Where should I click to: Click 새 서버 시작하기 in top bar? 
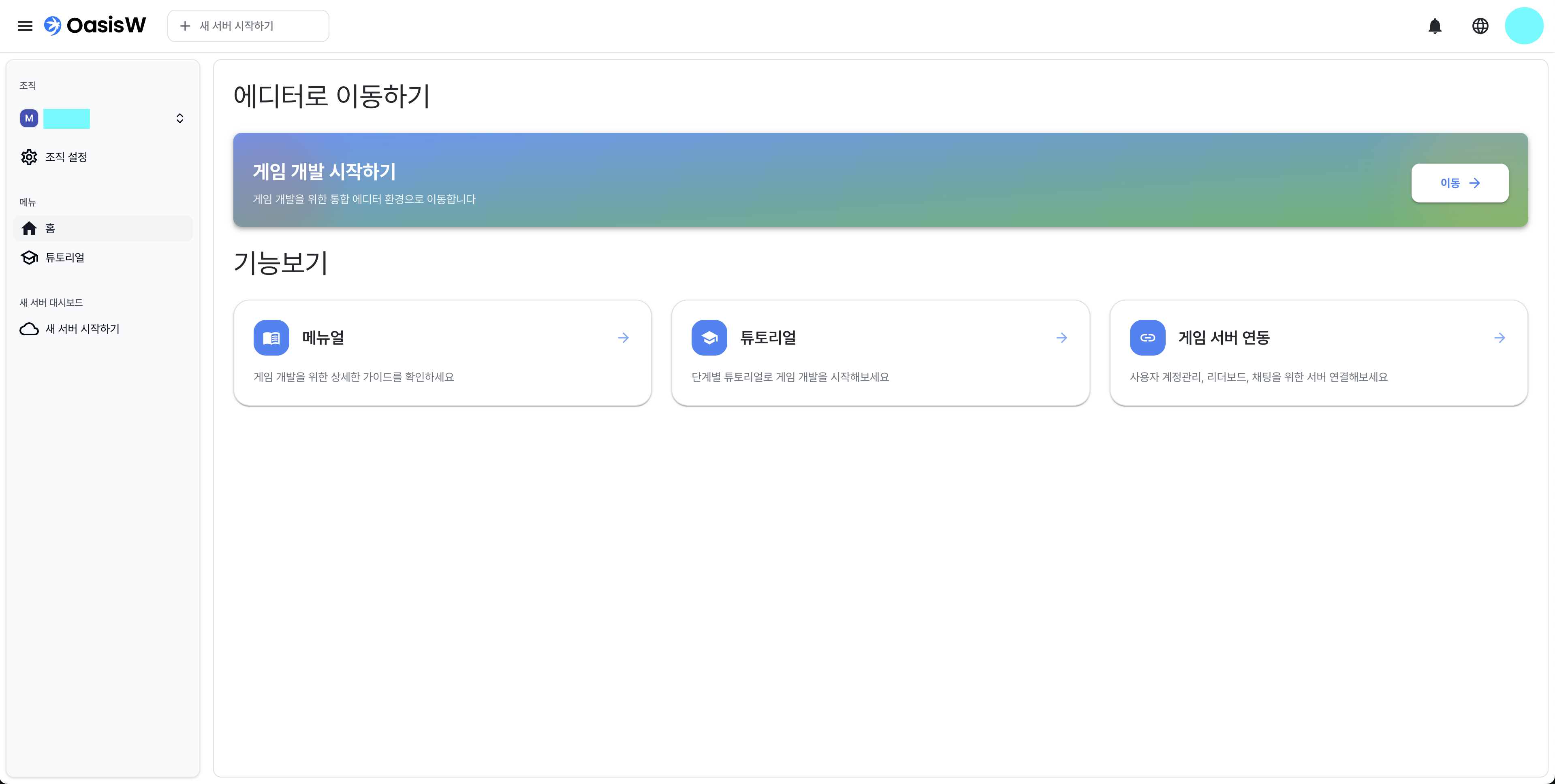coord(248,26)
